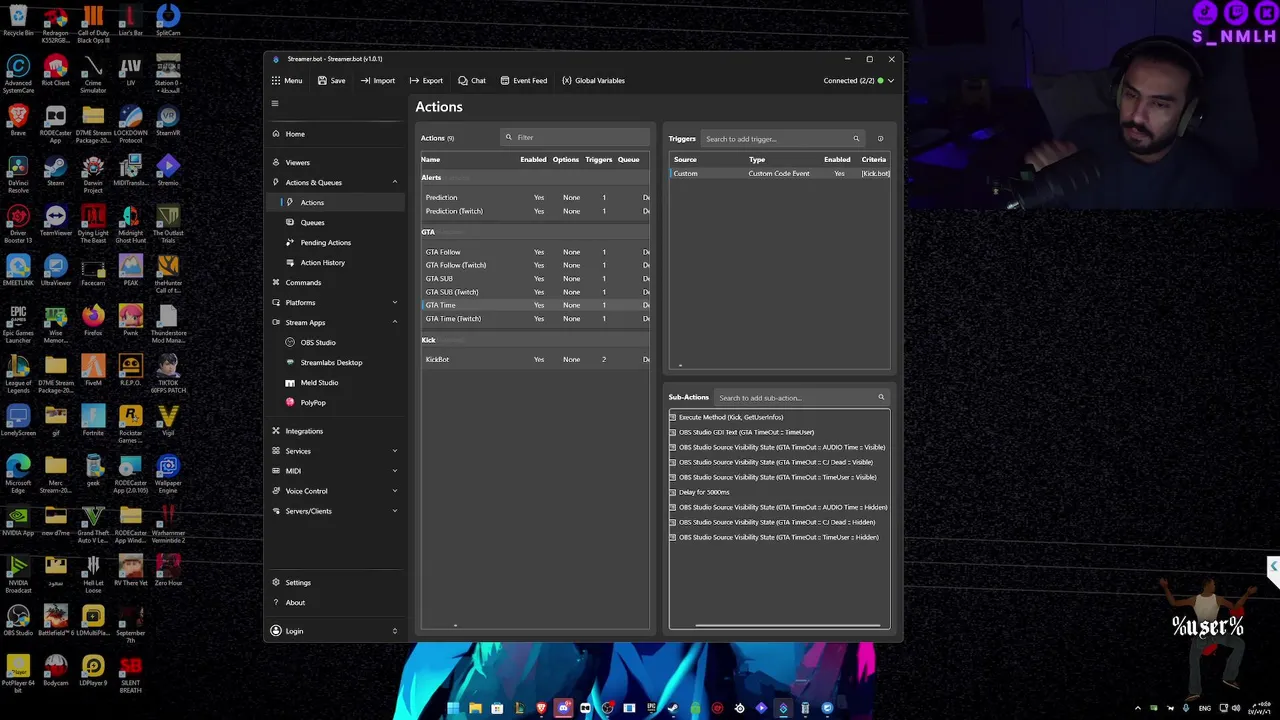
Task: Click the sub-actions horizontal scrollbar
Action: 787,626
